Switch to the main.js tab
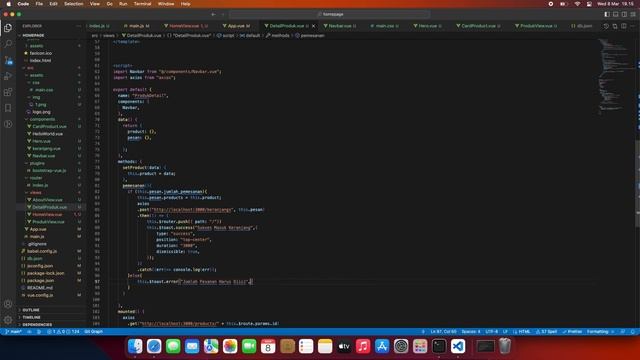This screenshot has width=640, height=360. [x=136, y=26]
